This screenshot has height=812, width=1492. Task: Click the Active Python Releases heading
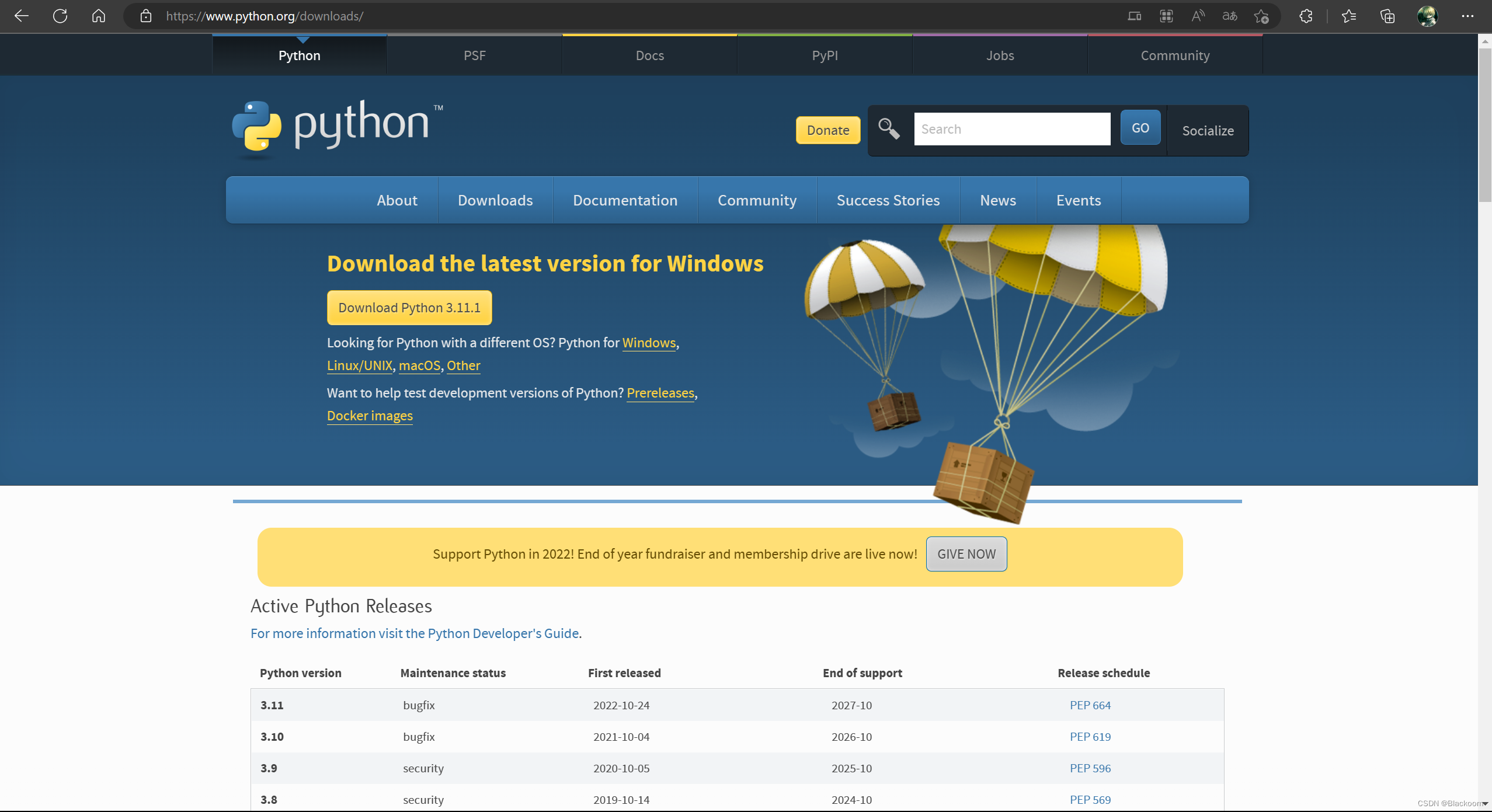coord(341,606)
